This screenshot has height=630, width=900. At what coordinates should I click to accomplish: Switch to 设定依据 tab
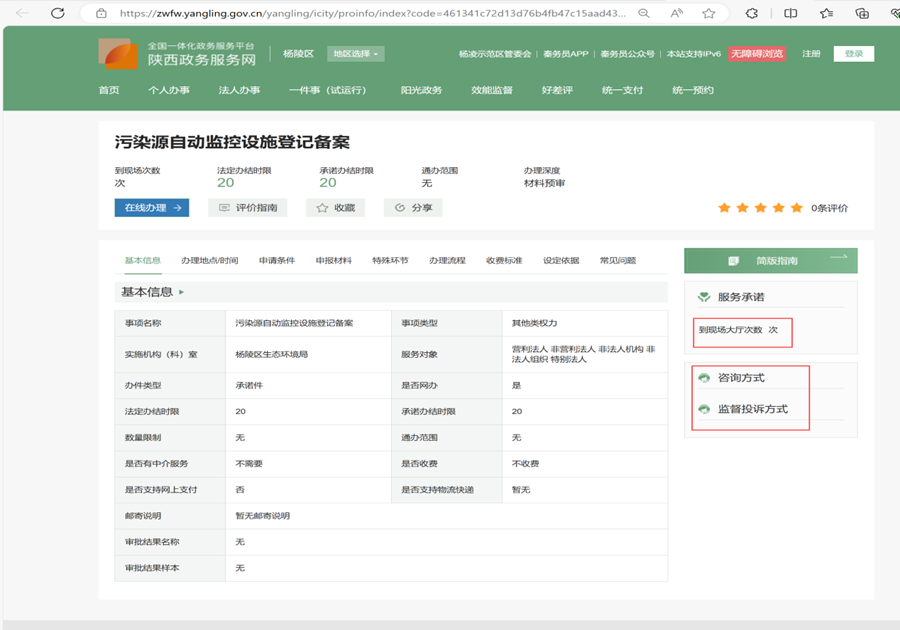click(561, 260)
